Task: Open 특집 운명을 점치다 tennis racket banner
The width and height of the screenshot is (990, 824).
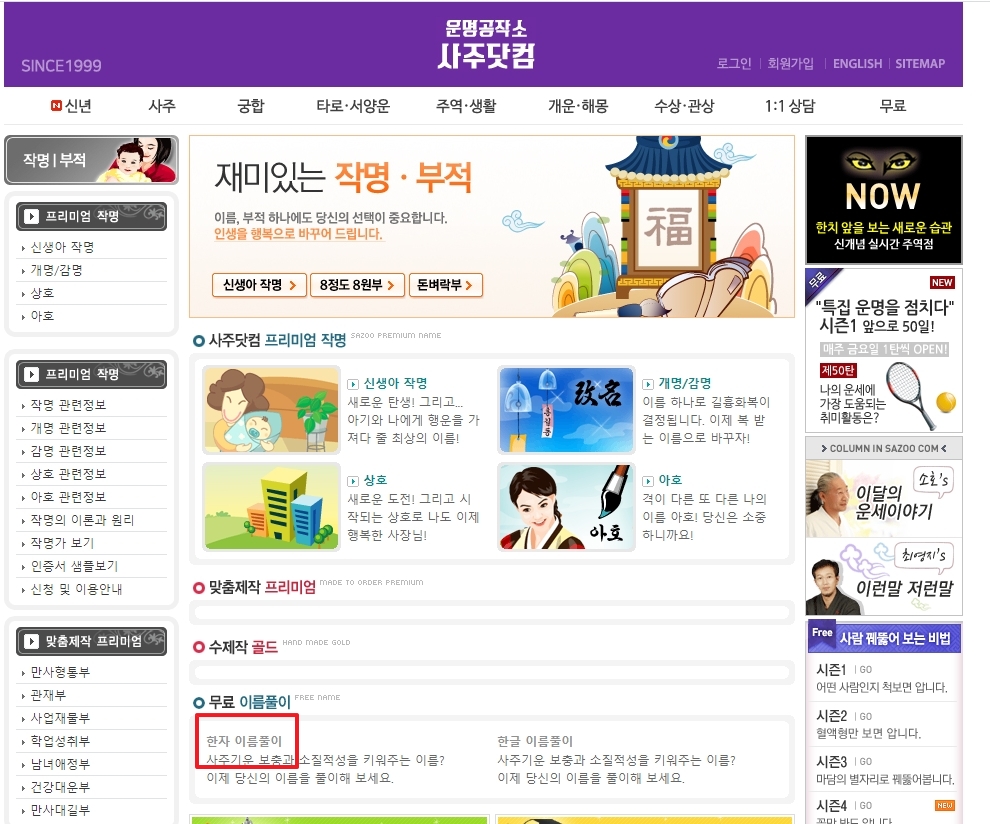Action: (x=884, y=350)
